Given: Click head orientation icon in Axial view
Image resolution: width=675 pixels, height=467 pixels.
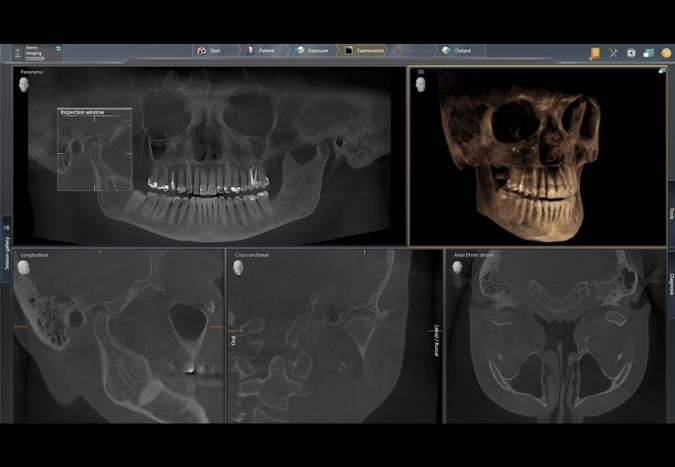Looking at the screenshot, I should click(456, 267).
